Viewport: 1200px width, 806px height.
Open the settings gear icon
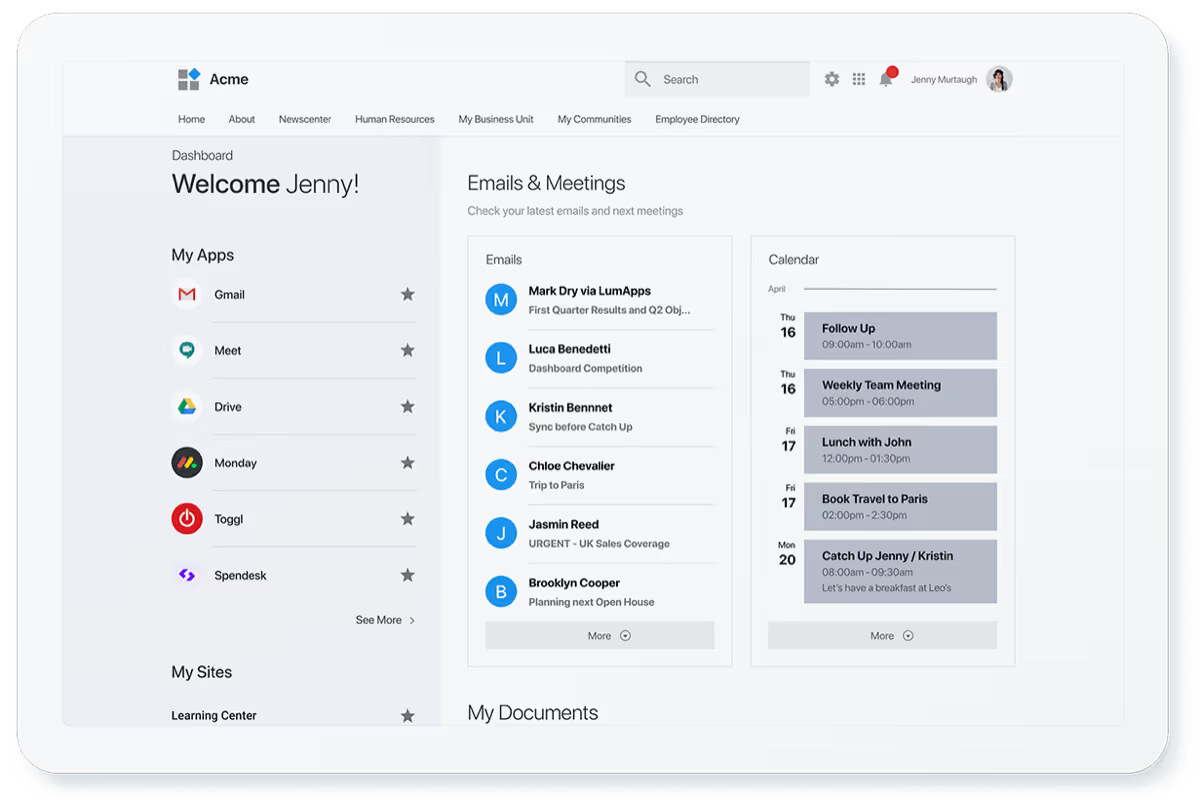(832, 79)
